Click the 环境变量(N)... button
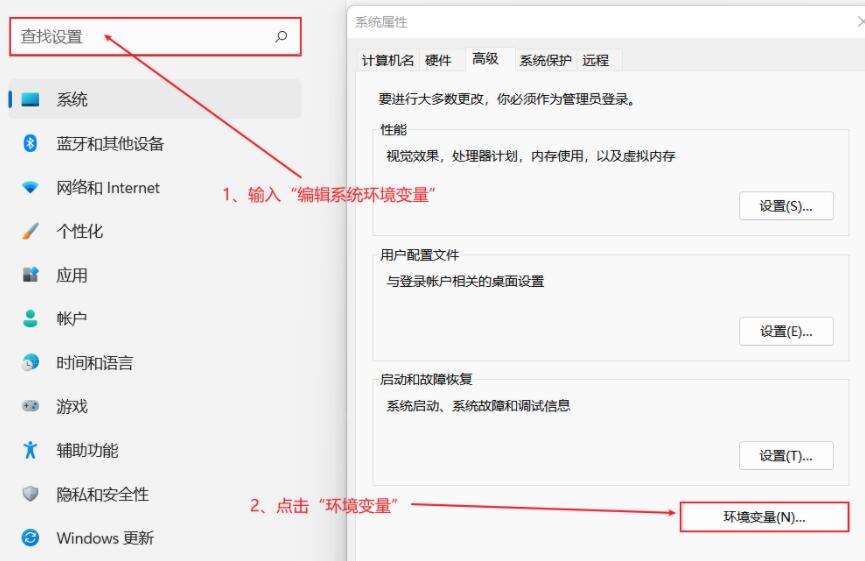 point(764,517)
